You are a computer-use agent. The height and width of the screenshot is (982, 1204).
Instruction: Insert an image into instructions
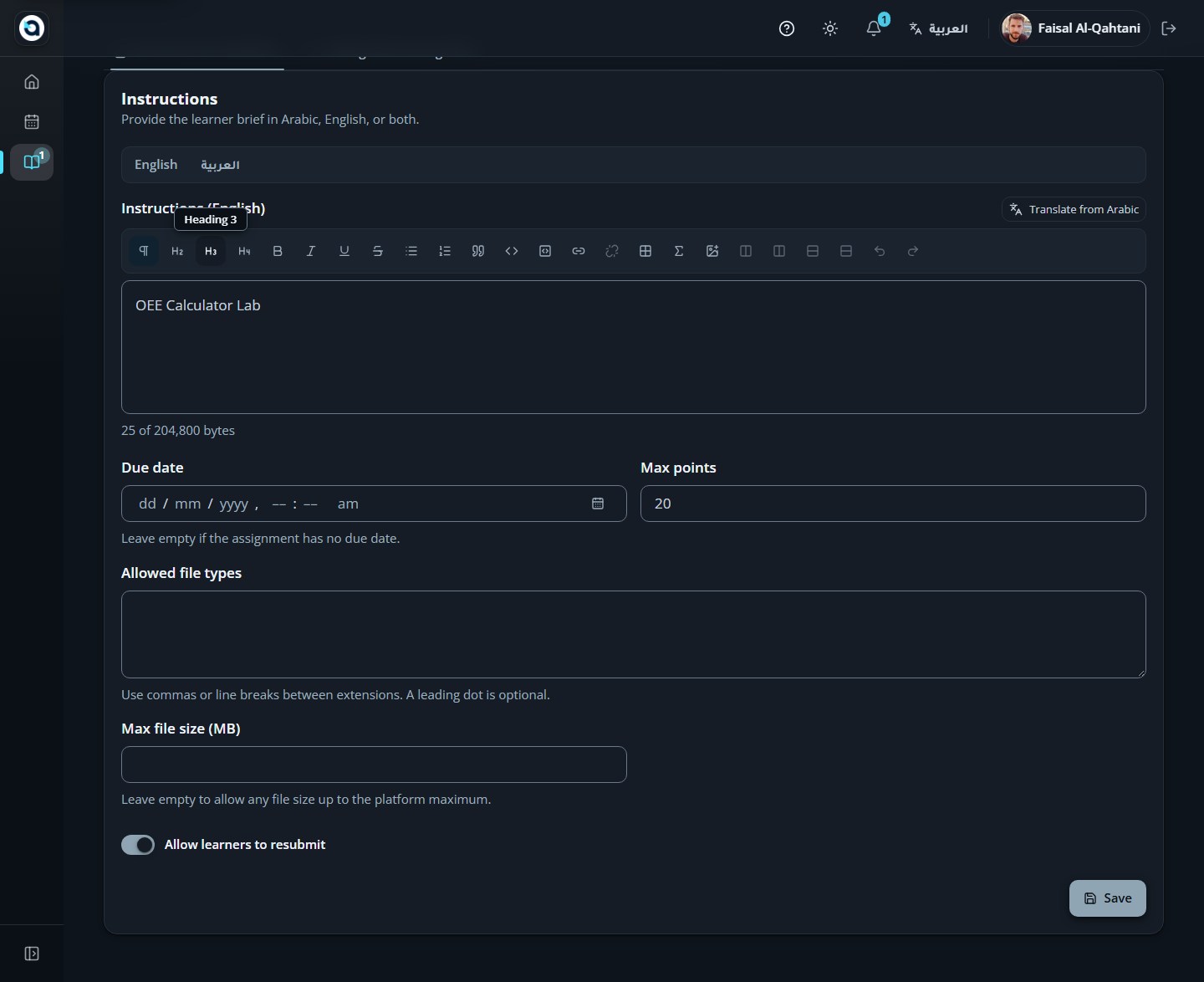coord(712,251)
